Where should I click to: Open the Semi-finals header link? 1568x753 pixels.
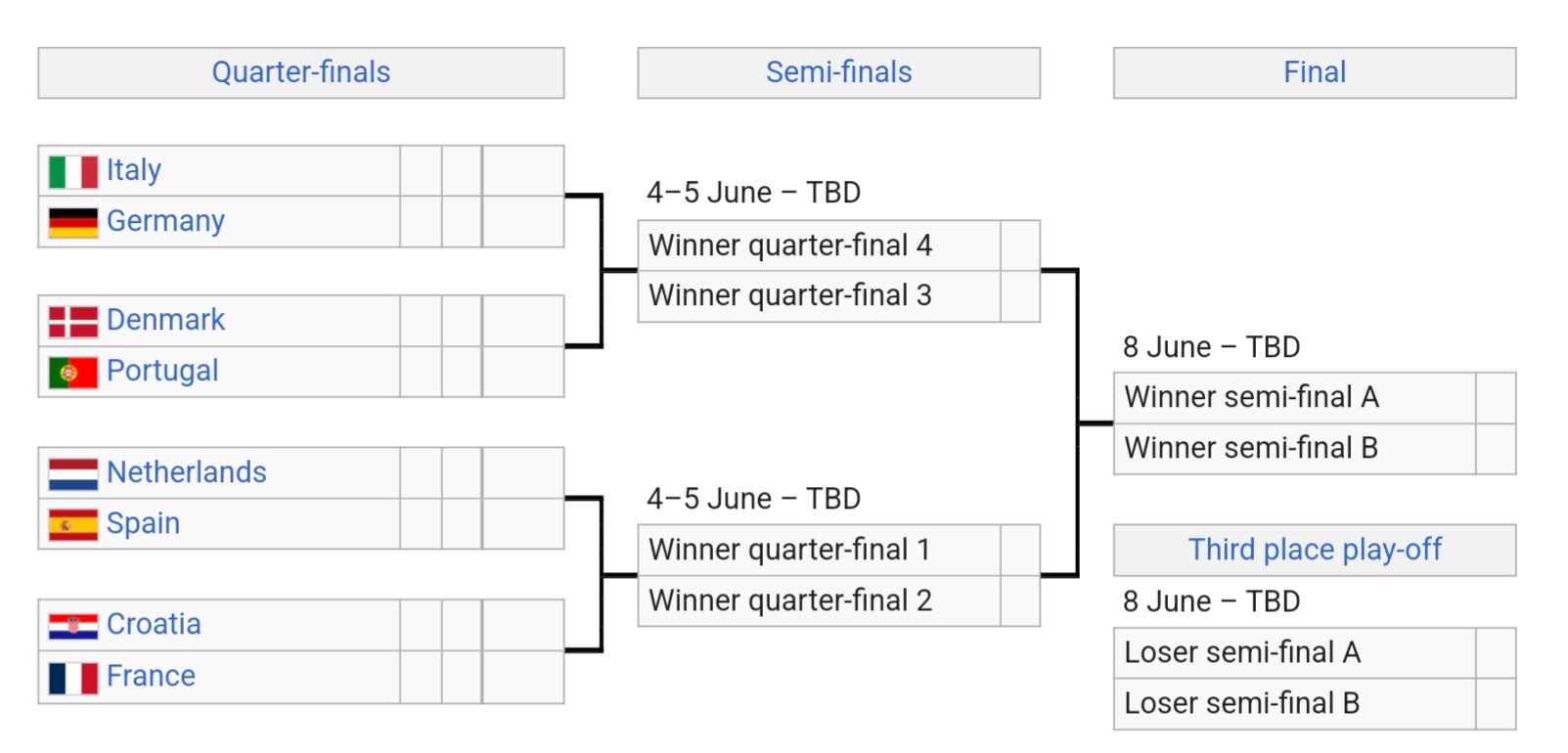(838, 72)
